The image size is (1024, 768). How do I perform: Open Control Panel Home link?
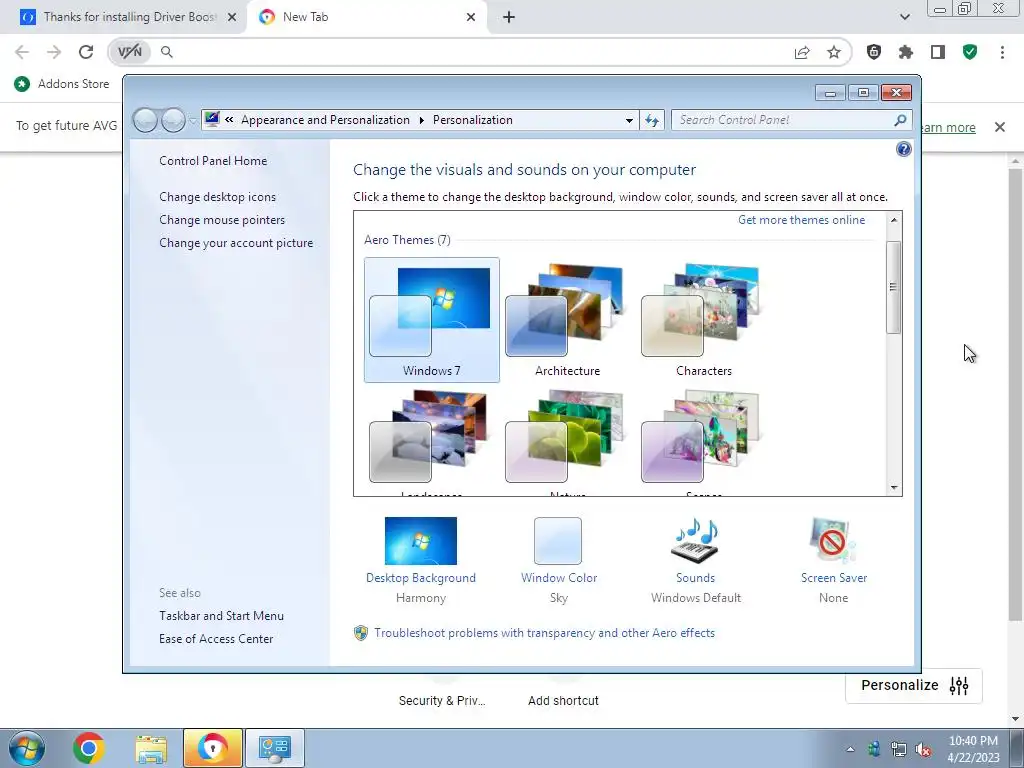click(213, 161)
